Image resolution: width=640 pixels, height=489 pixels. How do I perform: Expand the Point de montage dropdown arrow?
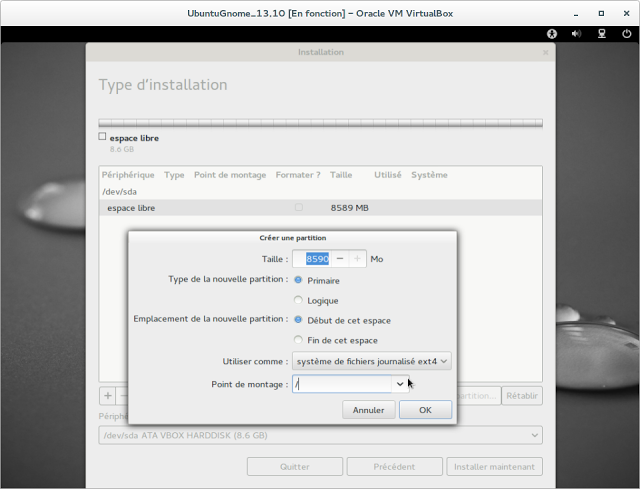coord(400,384)
